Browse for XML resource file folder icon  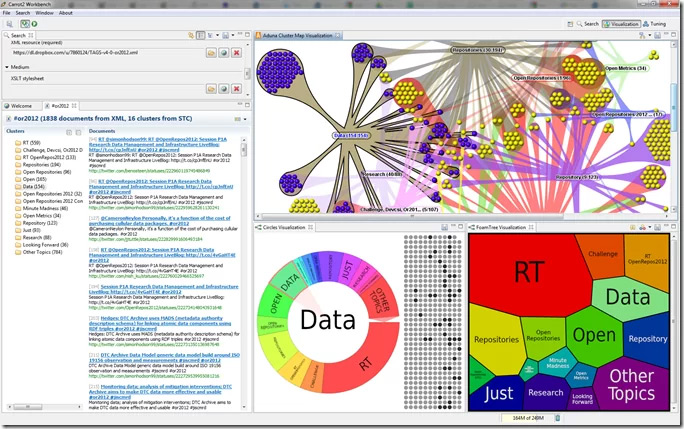pos(211,53)
